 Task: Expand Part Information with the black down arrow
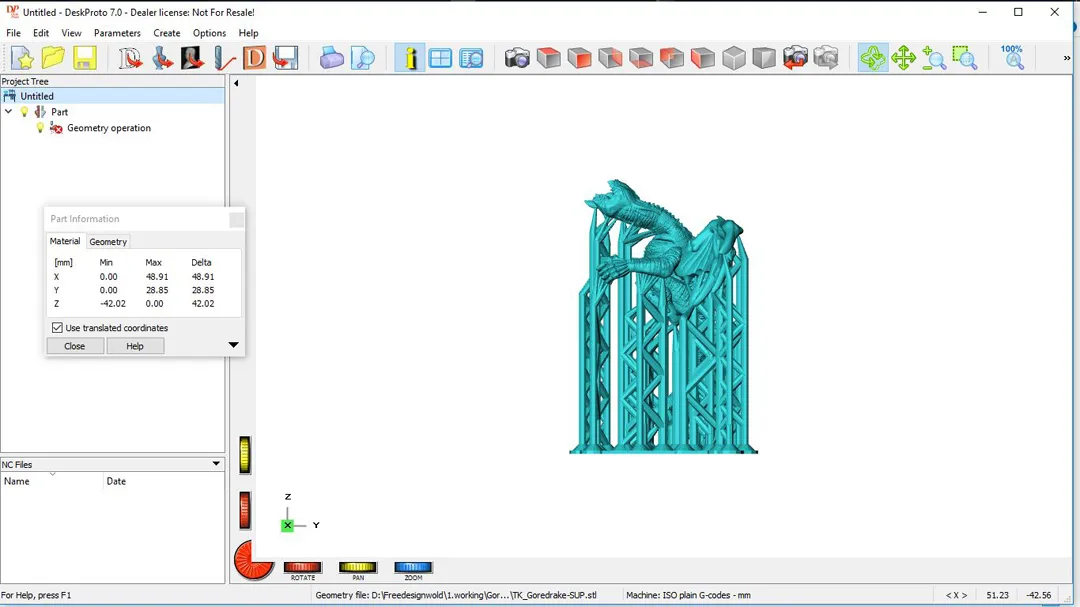[x=233, y=345]
